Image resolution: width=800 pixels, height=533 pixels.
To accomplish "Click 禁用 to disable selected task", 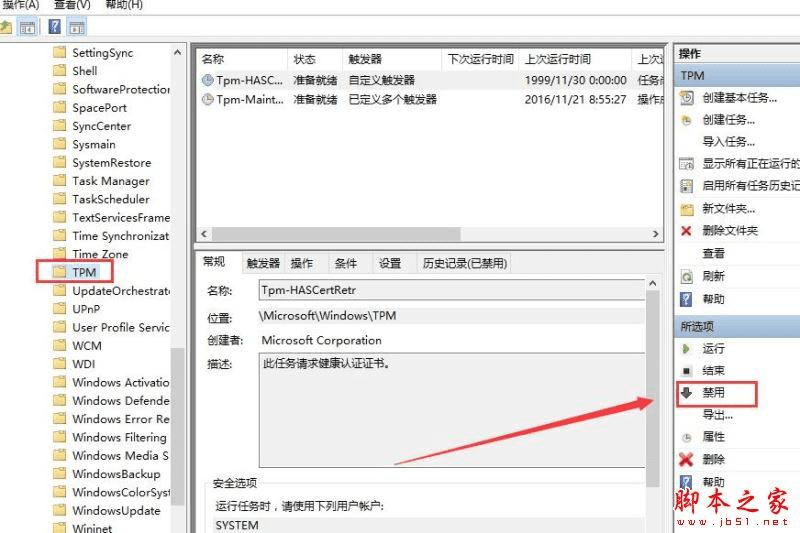I will 717,393.
